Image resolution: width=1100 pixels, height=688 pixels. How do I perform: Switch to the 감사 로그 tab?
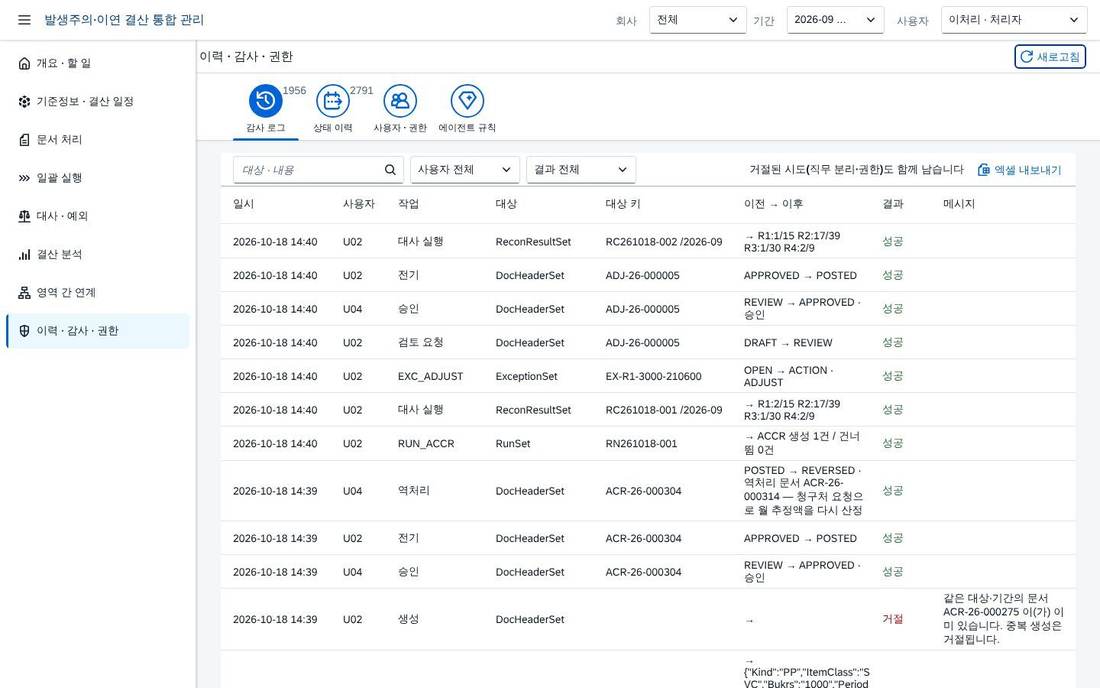[265, 112]
